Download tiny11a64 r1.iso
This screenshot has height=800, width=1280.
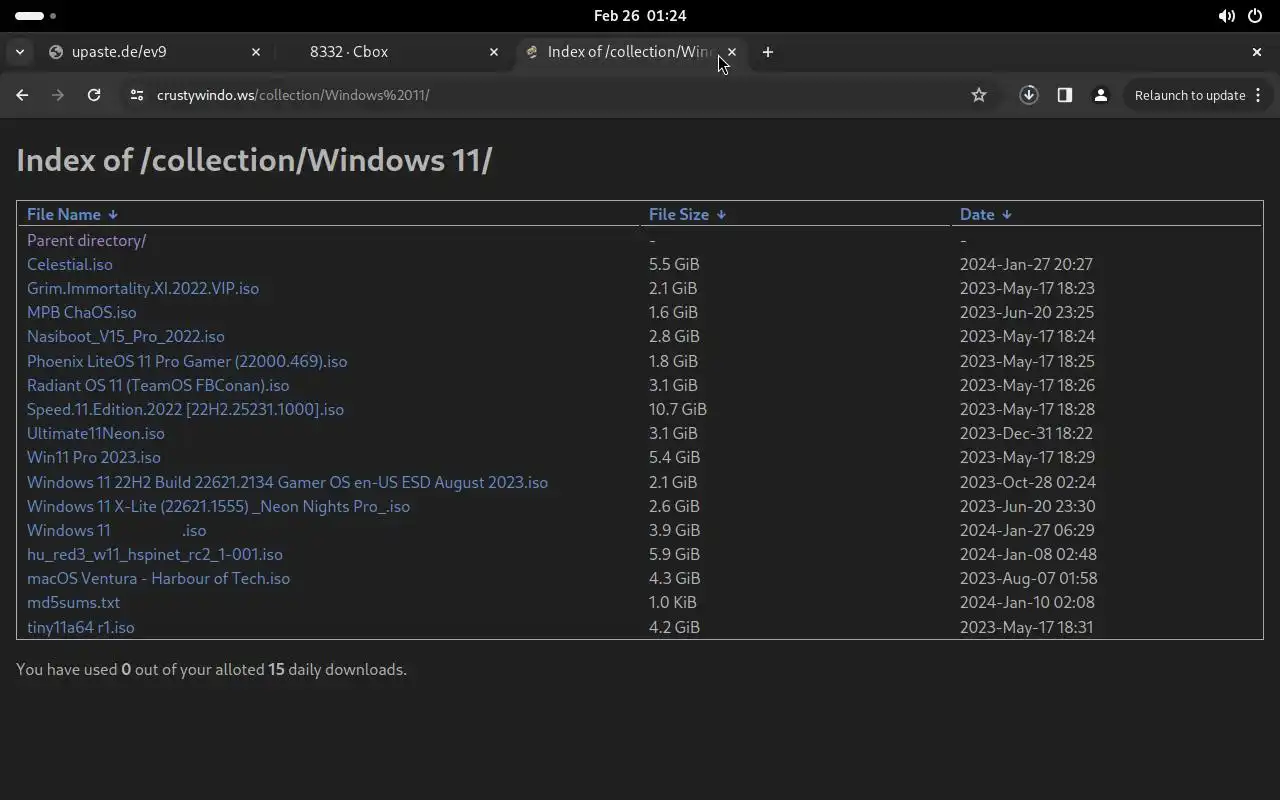coord(81,627)
